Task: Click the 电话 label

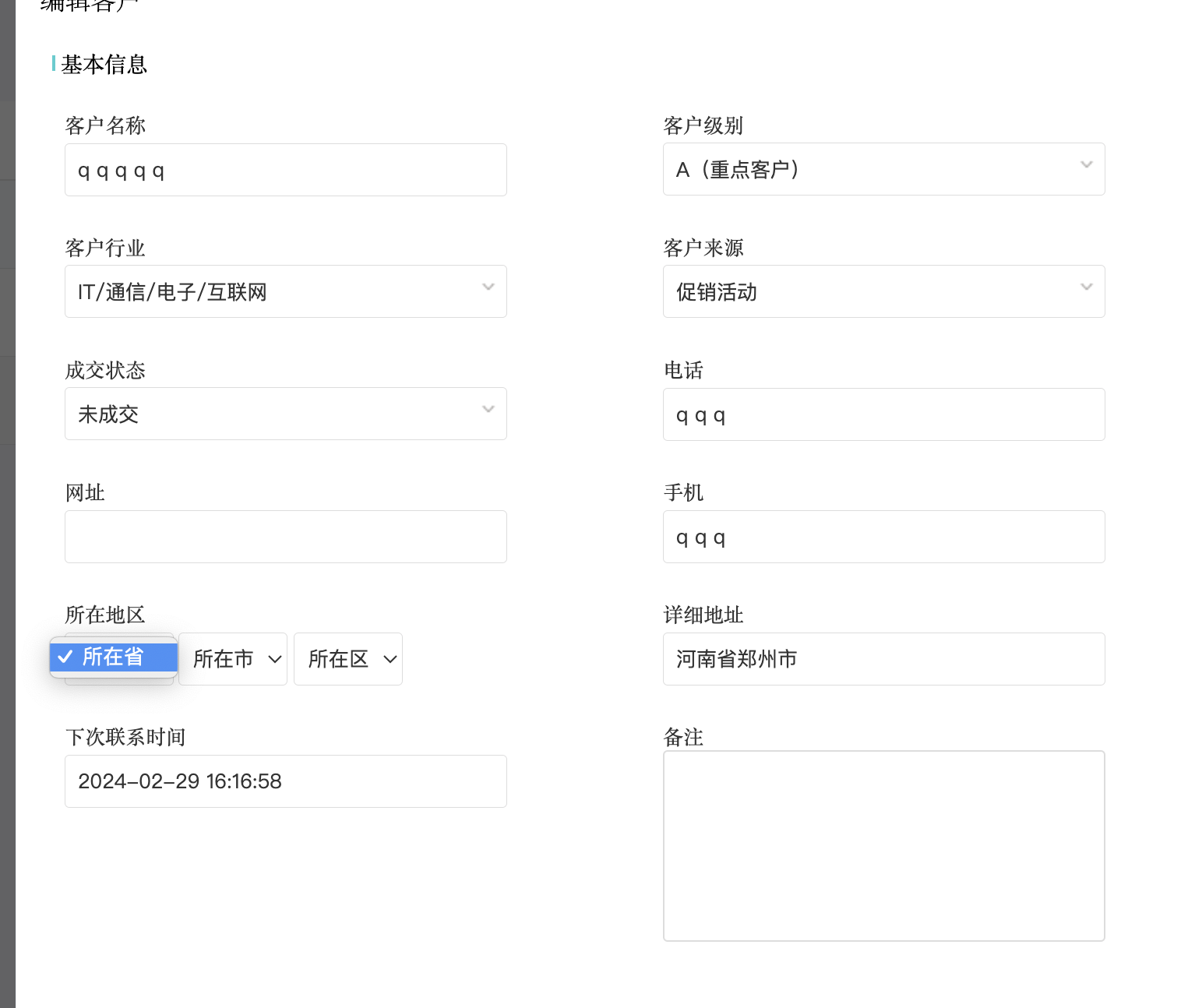Action: (x=683, y=370)
